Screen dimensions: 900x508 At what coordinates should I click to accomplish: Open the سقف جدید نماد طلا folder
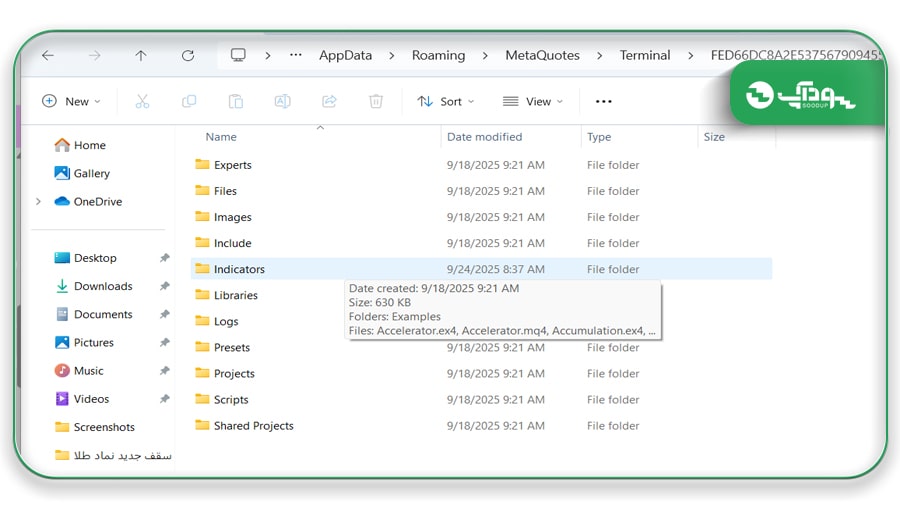pyautogui.click(x=113, y=455)
